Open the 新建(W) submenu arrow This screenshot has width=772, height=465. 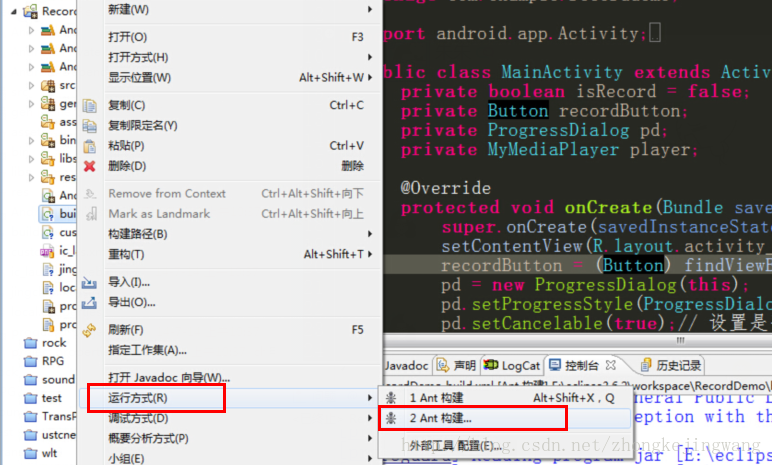[369, 9]
